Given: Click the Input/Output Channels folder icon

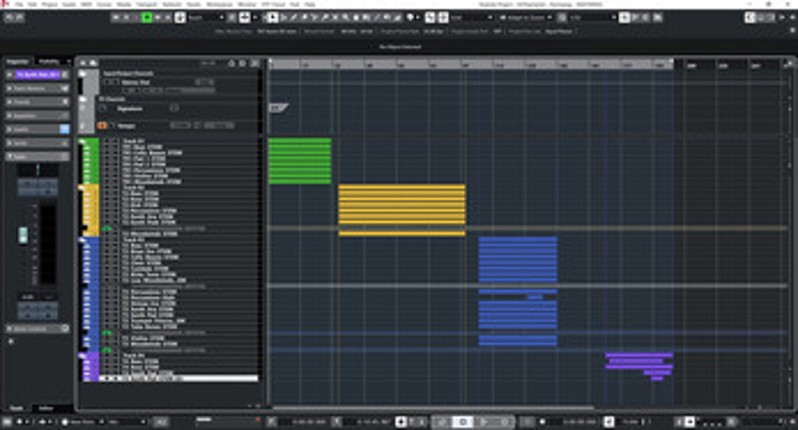Looking at the screenshot, I should coord(82,73).
